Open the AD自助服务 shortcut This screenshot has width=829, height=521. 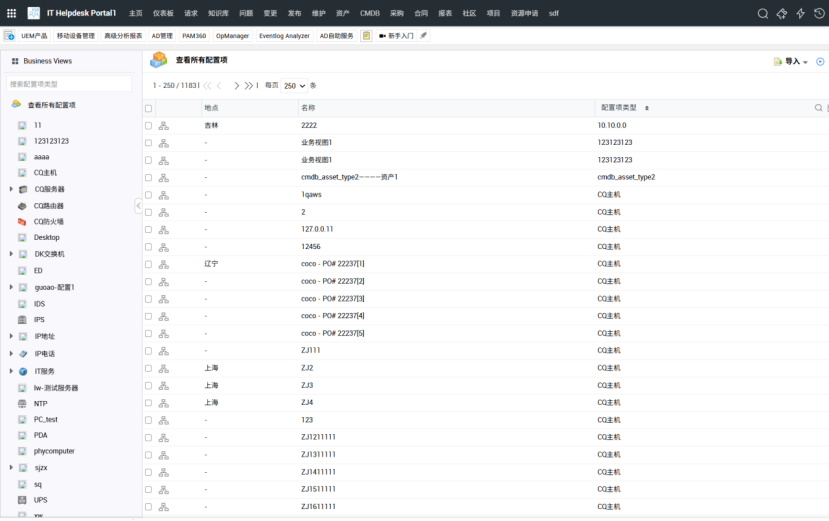(336, 36)
